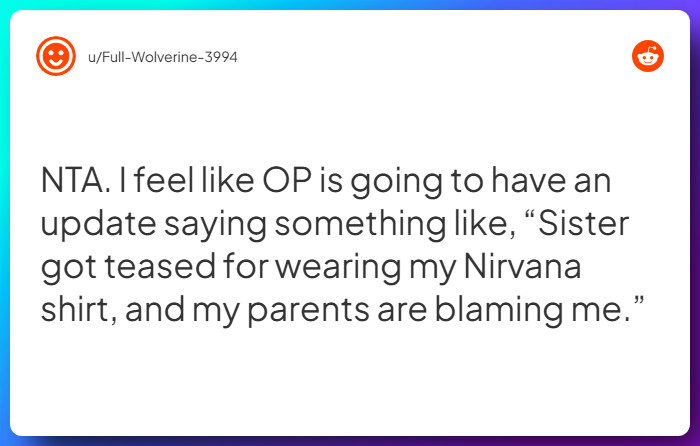Click the orange smiley avatar icon
Viewport: 700px width, 446px height.
[x=55, y=56]
